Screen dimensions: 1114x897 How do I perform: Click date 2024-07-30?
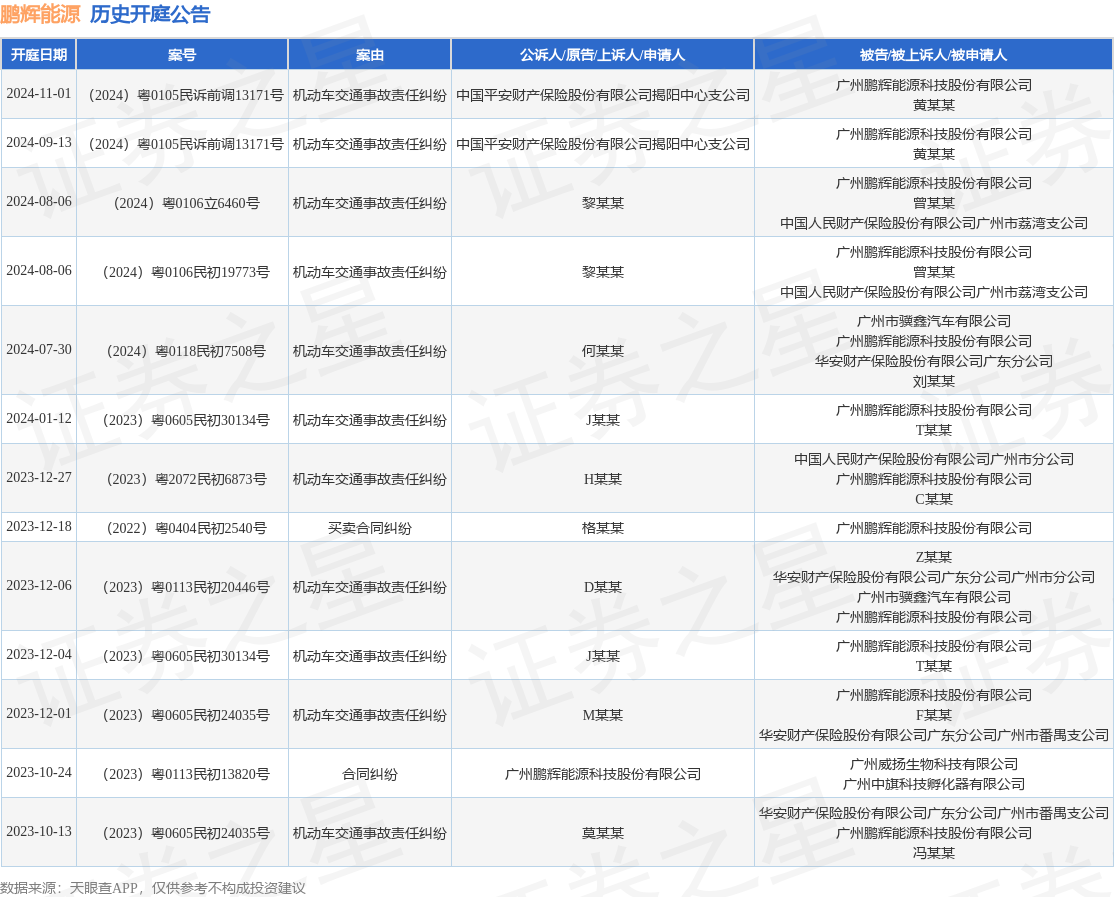point(39,349)
